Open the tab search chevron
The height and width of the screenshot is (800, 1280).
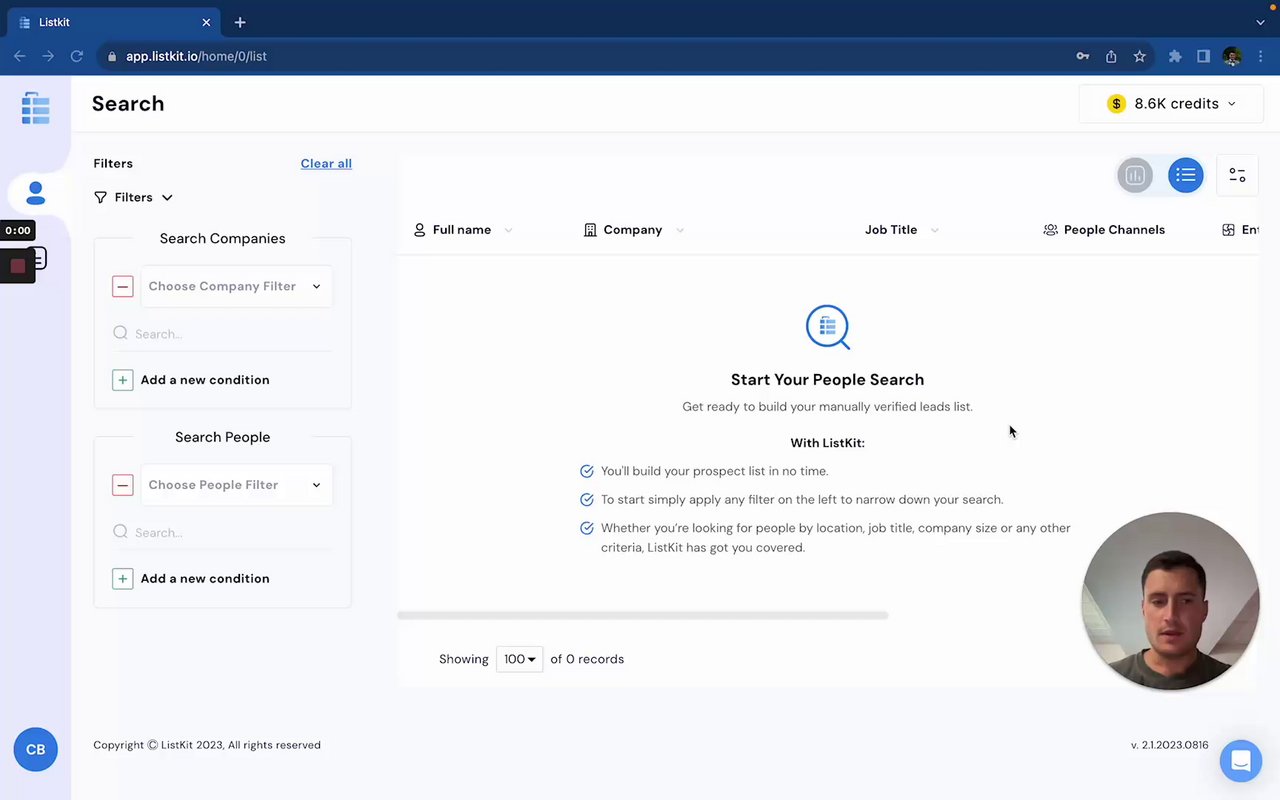click(x=1260, y=22)
